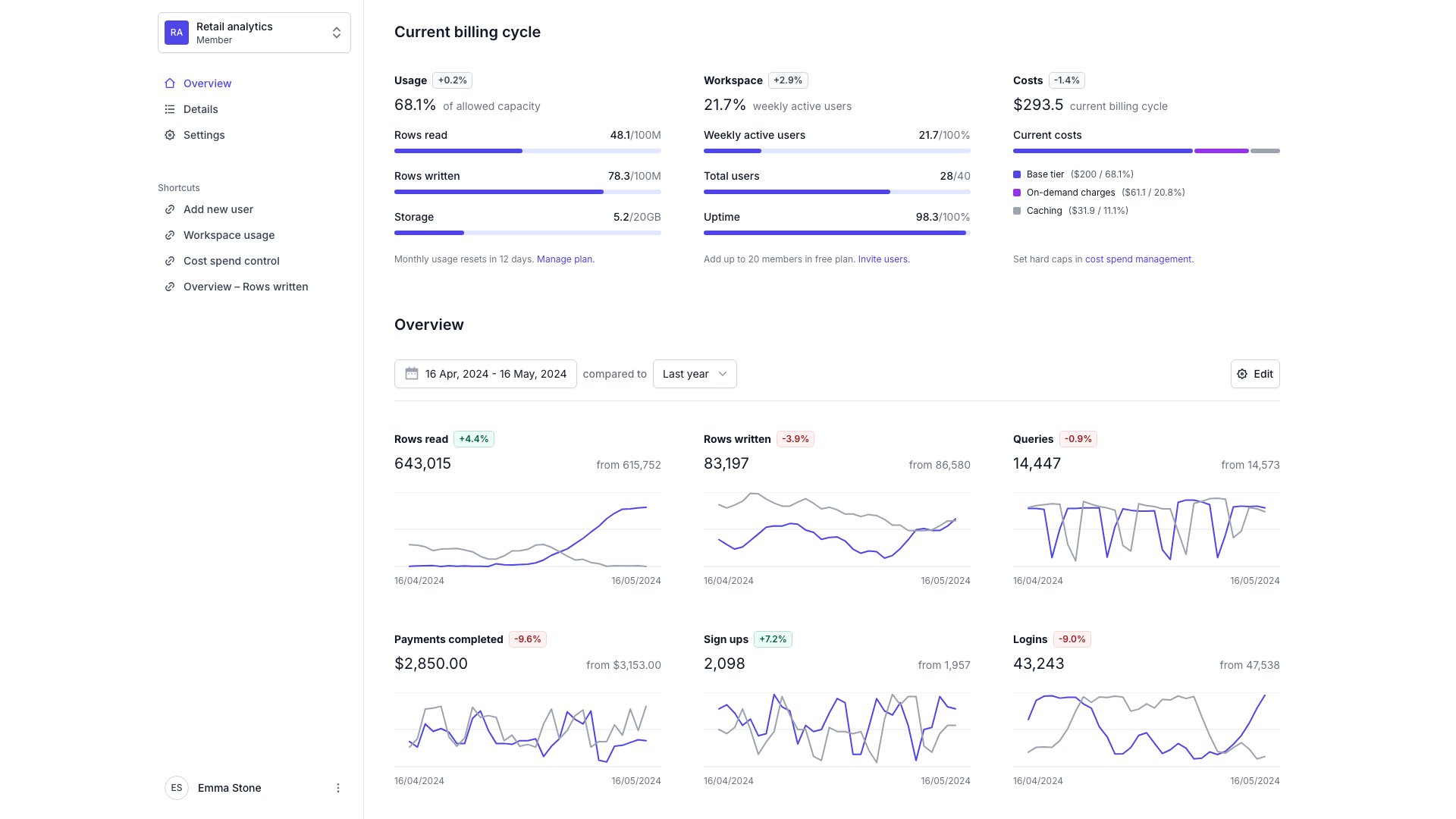The height and width of the screenshot is (819, 1456).
Task: Open the Workspace usage shortcut link icon
Action: tap(170, 235)
